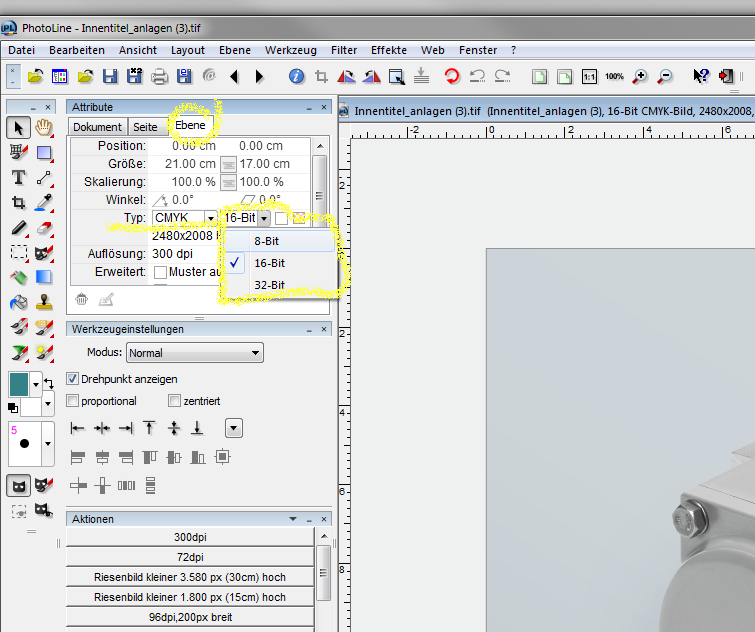Open the Modus Normal dropdown

[194, 353]
